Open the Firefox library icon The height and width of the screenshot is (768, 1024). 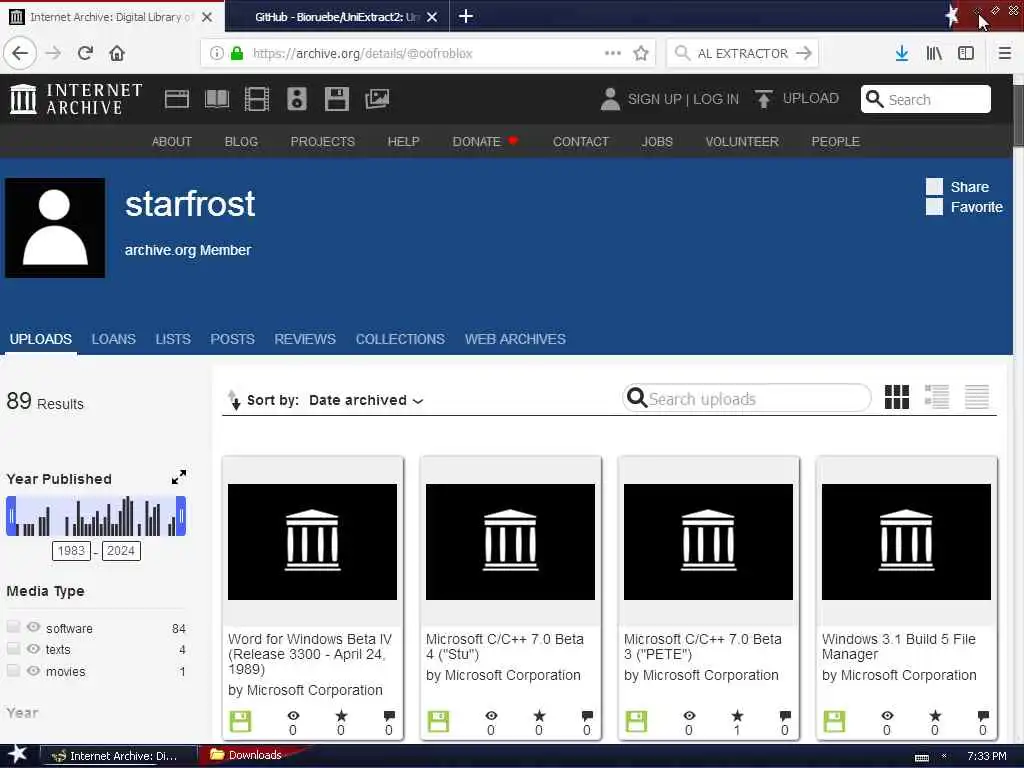pos(934,53)
